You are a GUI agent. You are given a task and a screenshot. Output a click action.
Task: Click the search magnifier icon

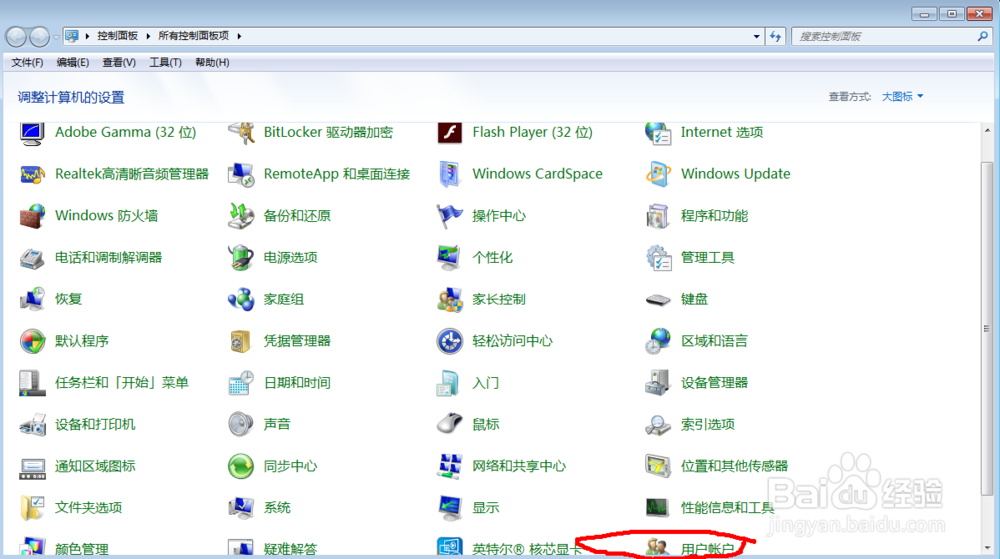coord(983,36)
